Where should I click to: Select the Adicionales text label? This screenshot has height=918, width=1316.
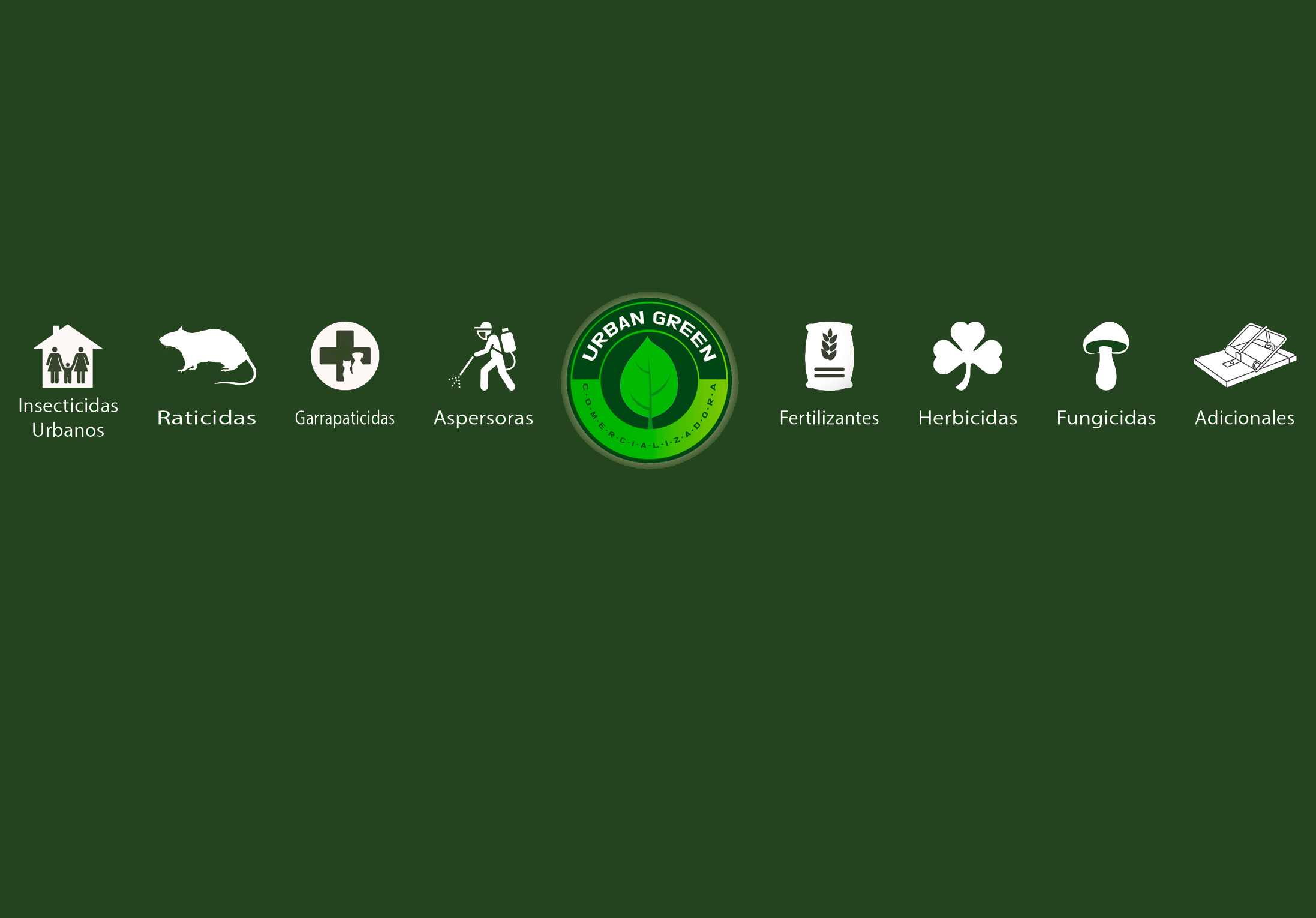[x=1245, y=418]
